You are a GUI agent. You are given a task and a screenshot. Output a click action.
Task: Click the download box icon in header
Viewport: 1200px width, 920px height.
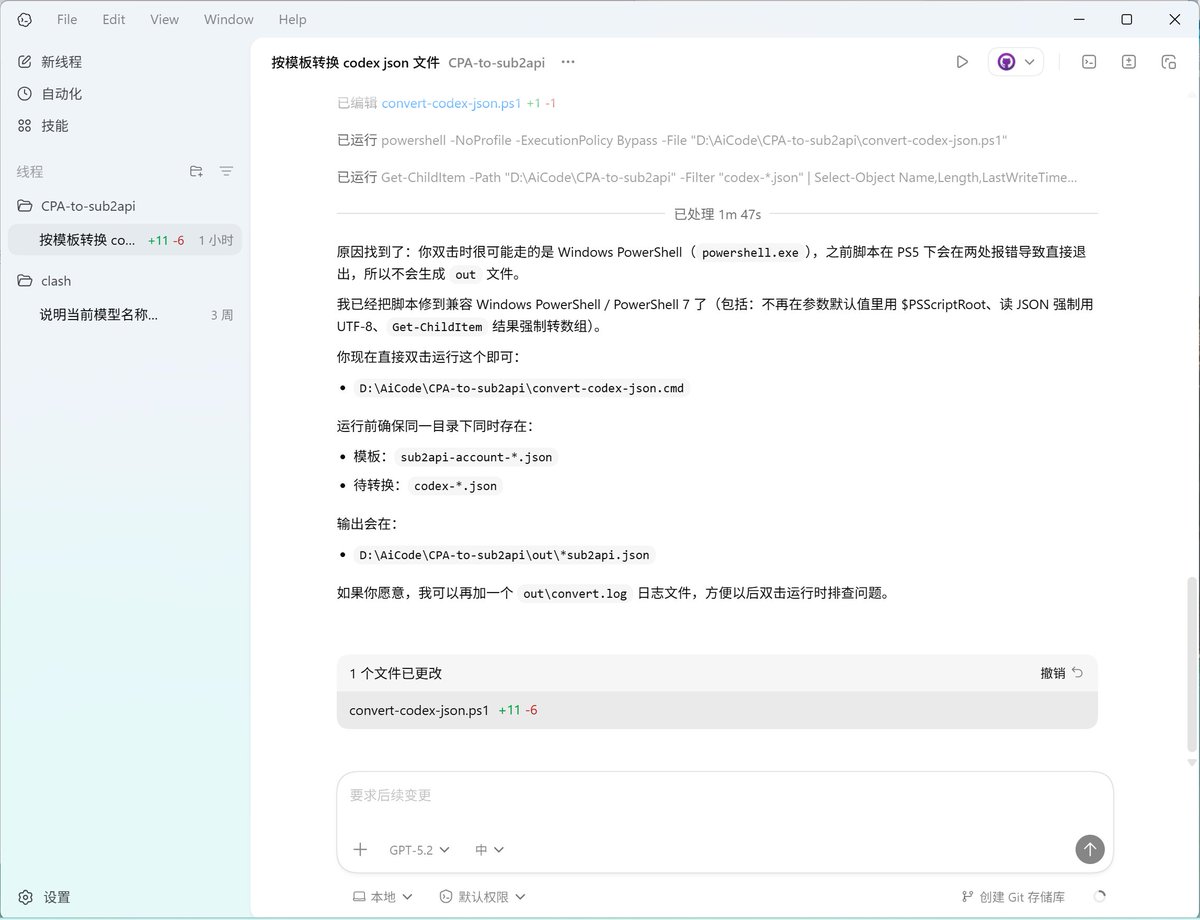click(1129, 62)
